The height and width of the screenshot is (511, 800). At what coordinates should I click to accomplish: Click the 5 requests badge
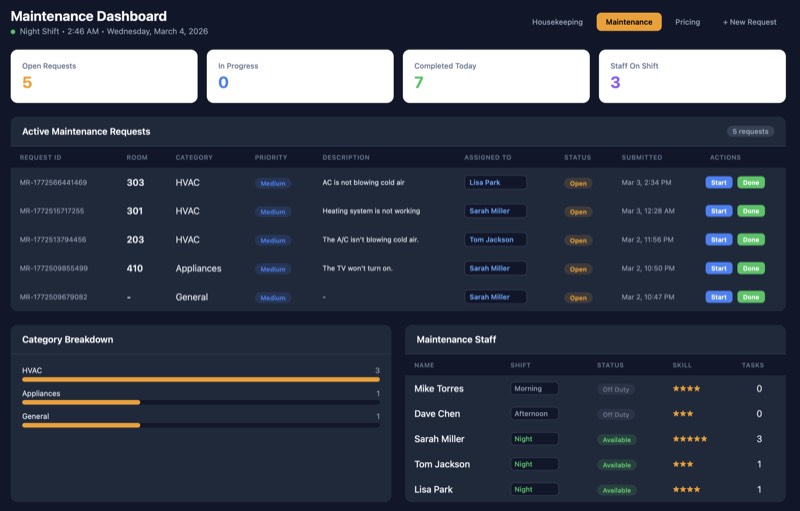tap(750, 132)
